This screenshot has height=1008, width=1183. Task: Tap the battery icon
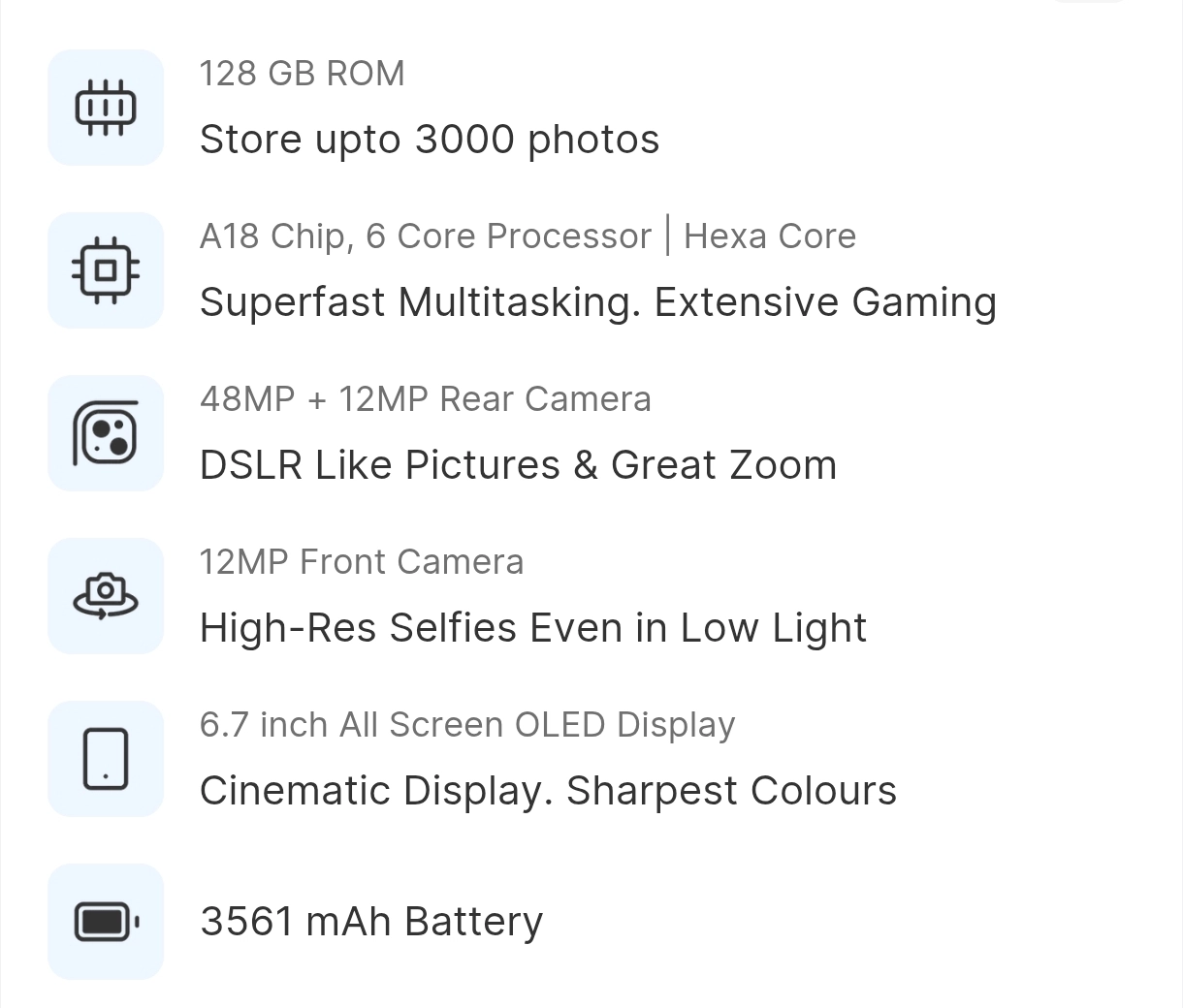106,922
